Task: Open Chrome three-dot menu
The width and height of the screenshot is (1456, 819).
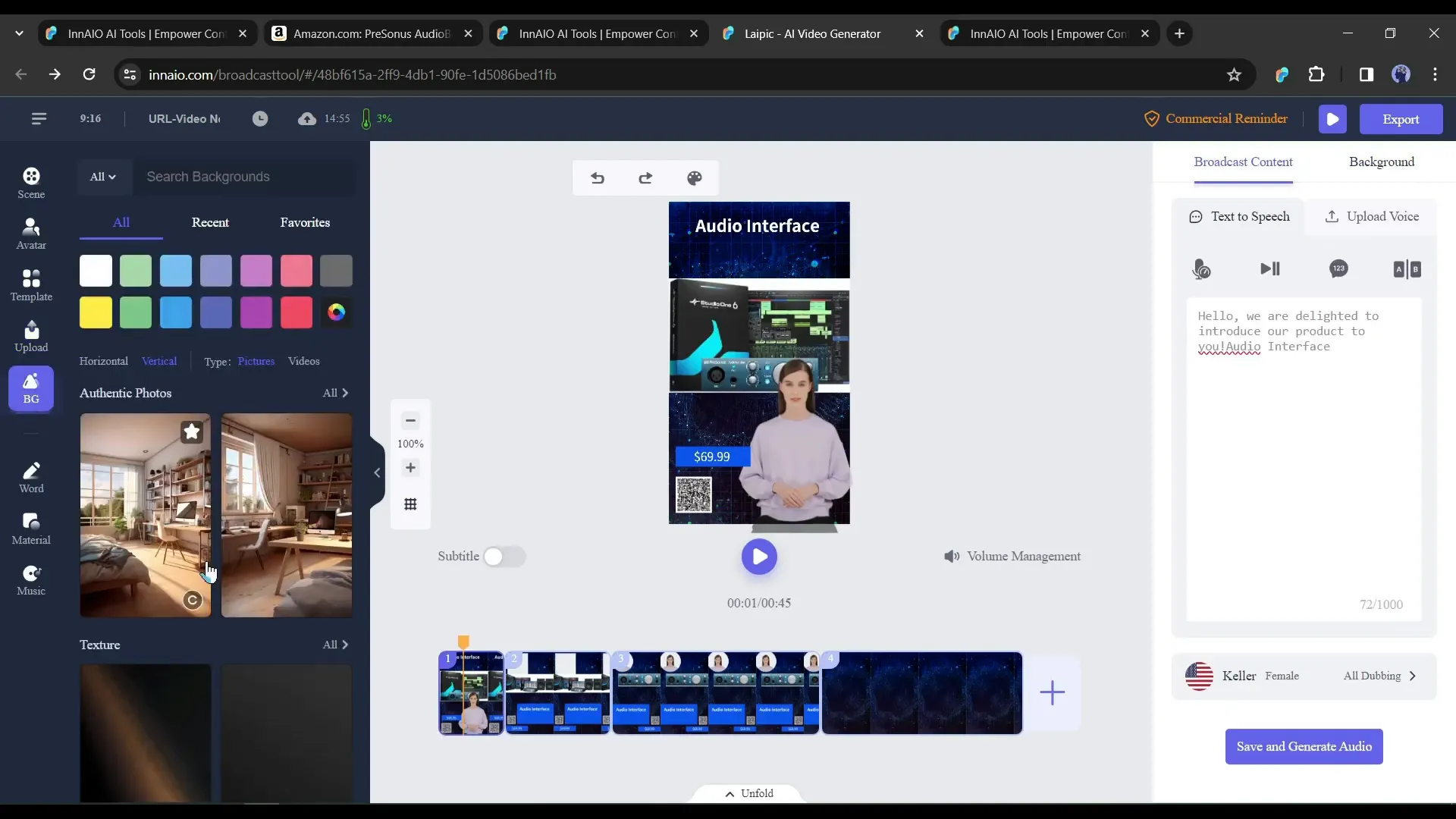Action: 1435,74
